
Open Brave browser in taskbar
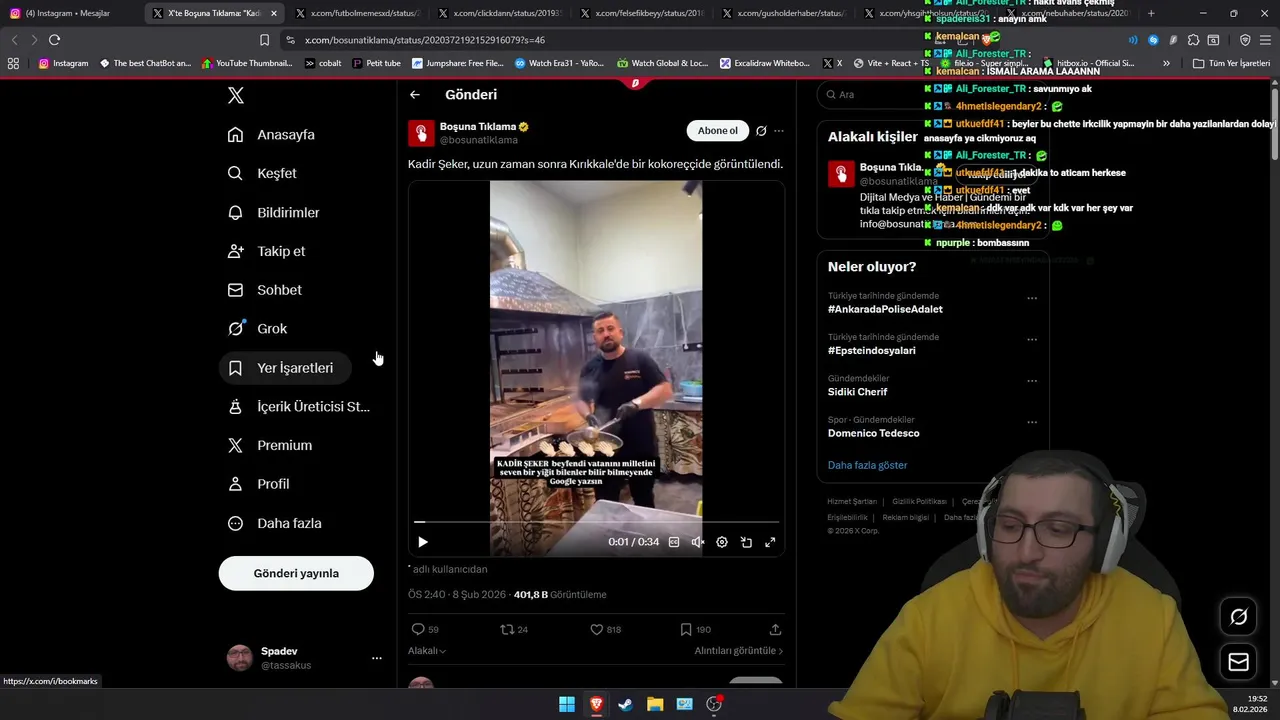596,704
